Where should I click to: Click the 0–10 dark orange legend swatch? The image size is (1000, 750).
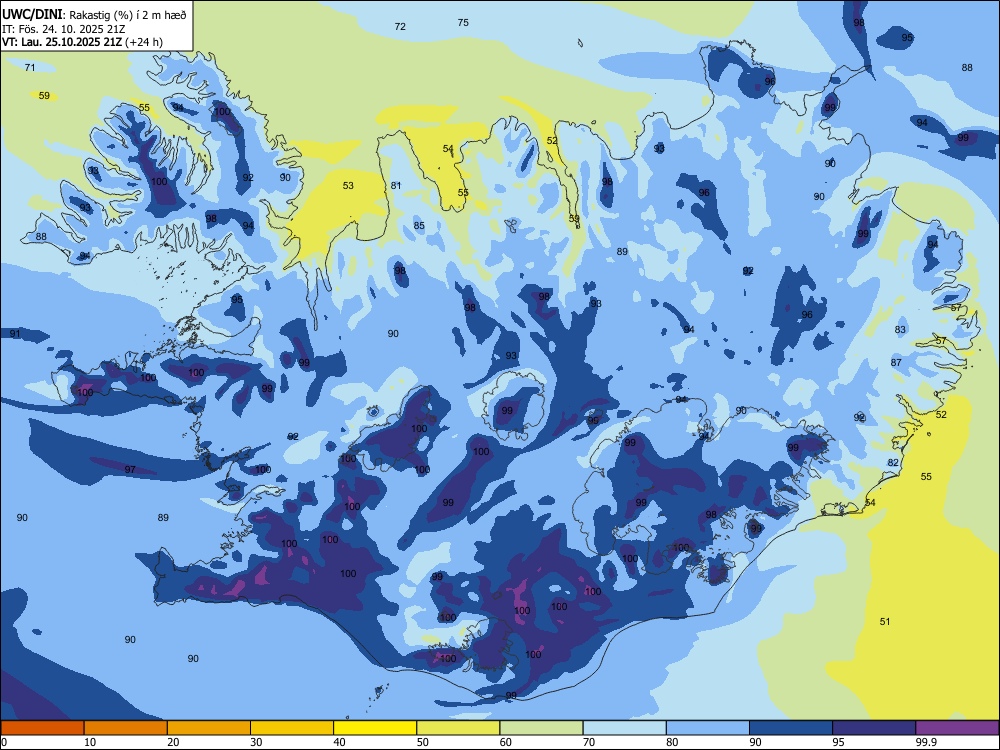coord(42,728)
